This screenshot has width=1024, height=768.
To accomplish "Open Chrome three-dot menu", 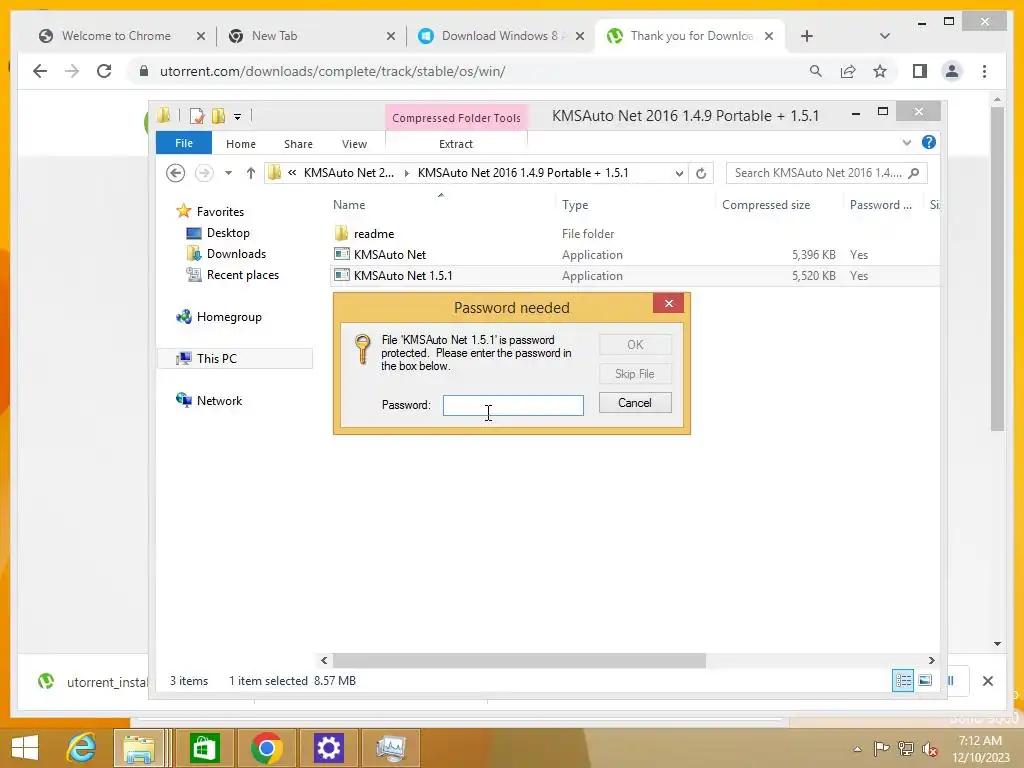I will click(x=984, y=71).
